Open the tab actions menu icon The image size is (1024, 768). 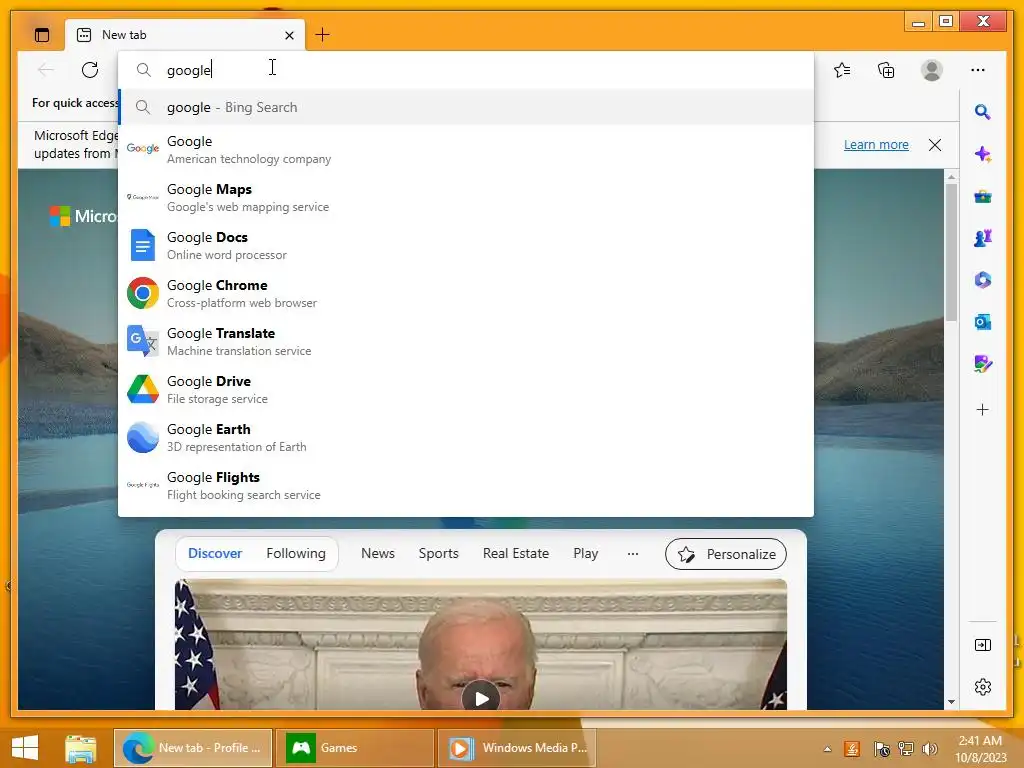point(42,35)
